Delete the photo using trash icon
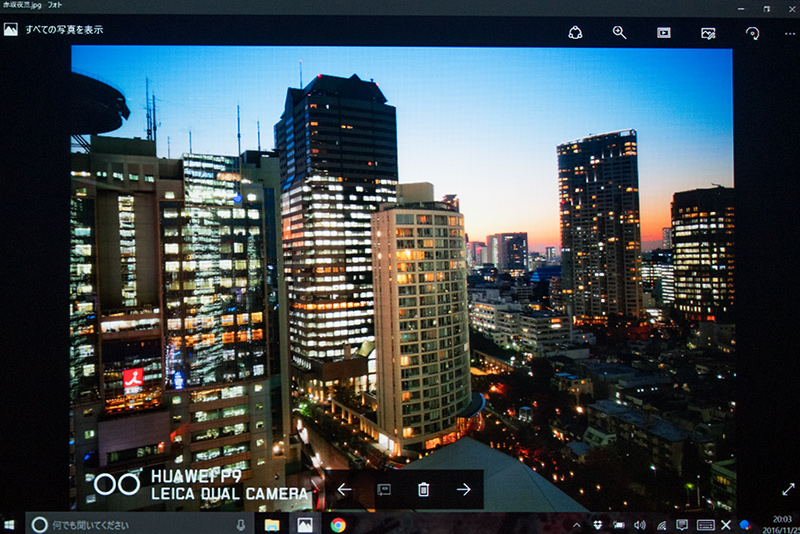This screenshot has height=534, width=800. [x=423, y=490]
